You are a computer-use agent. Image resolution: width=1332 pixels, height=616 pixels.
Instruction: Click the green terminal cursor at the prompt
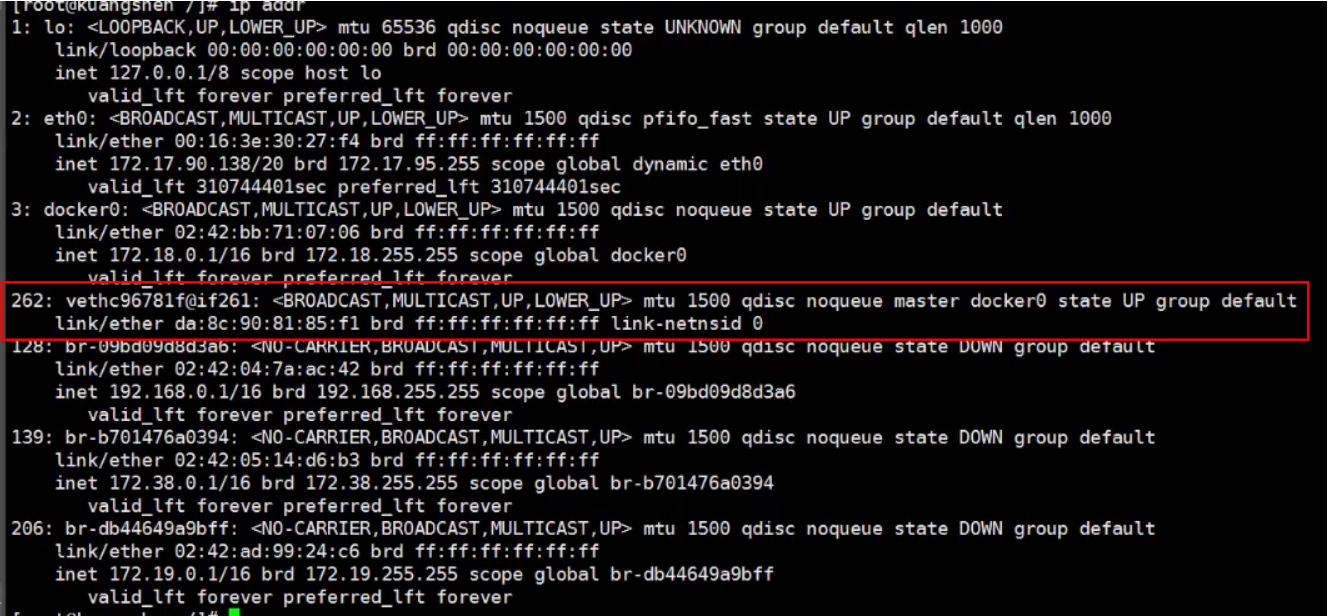(x=234, y=612)
